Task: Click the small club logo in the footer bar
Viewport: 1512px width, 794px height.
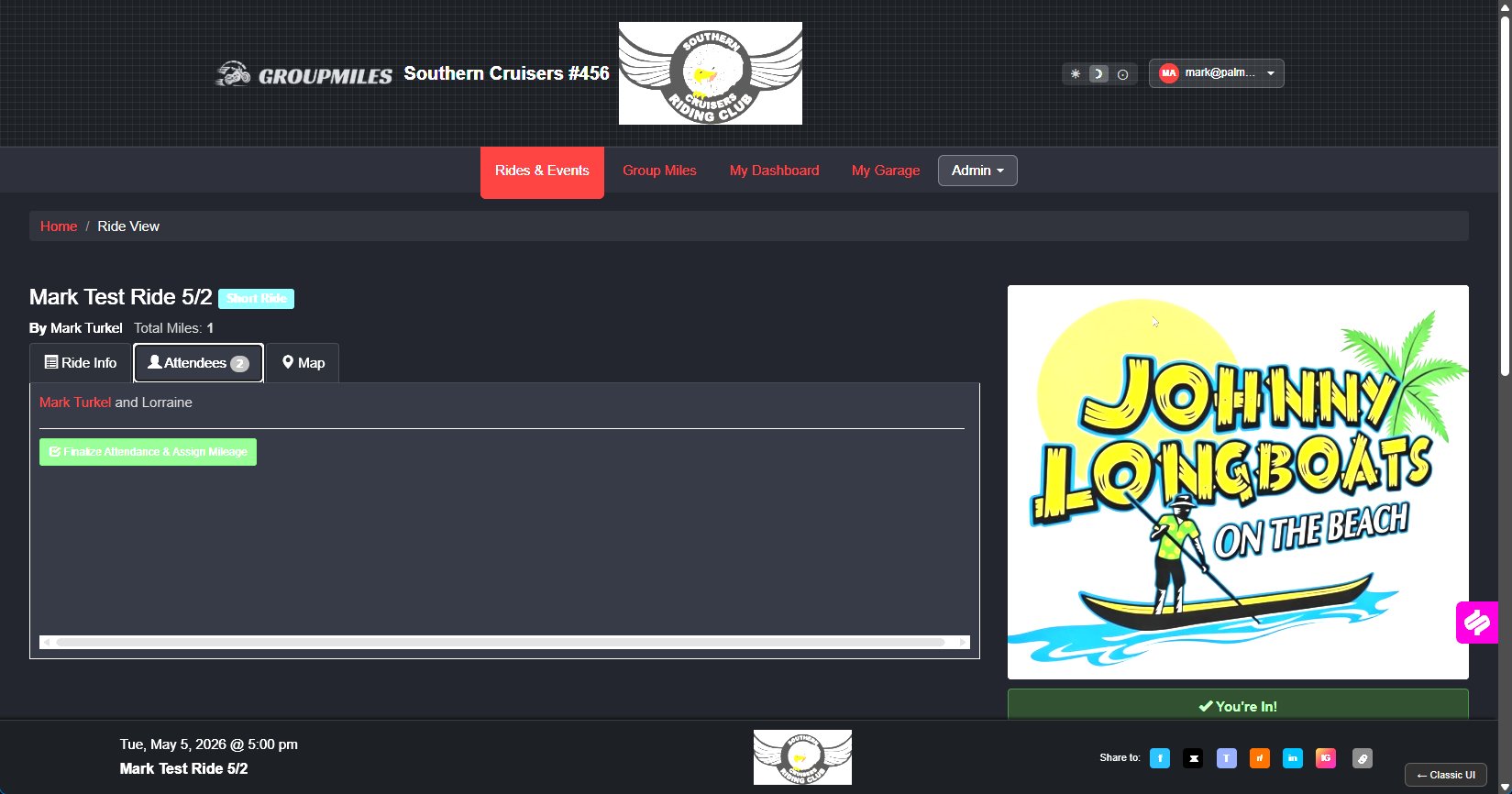Action: pos(802,757)
